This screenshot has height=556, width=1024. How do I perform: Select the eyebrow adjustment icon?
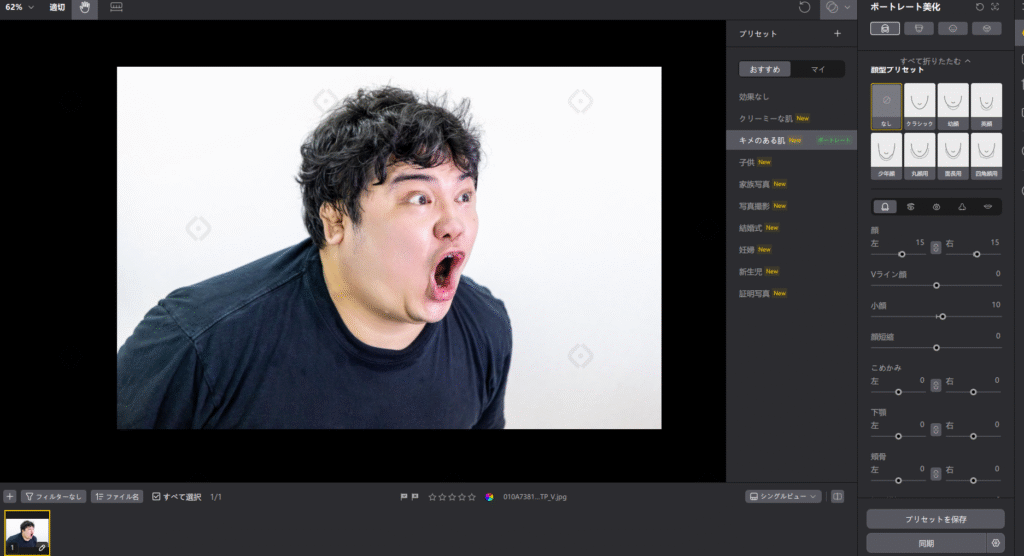[911, 207]
